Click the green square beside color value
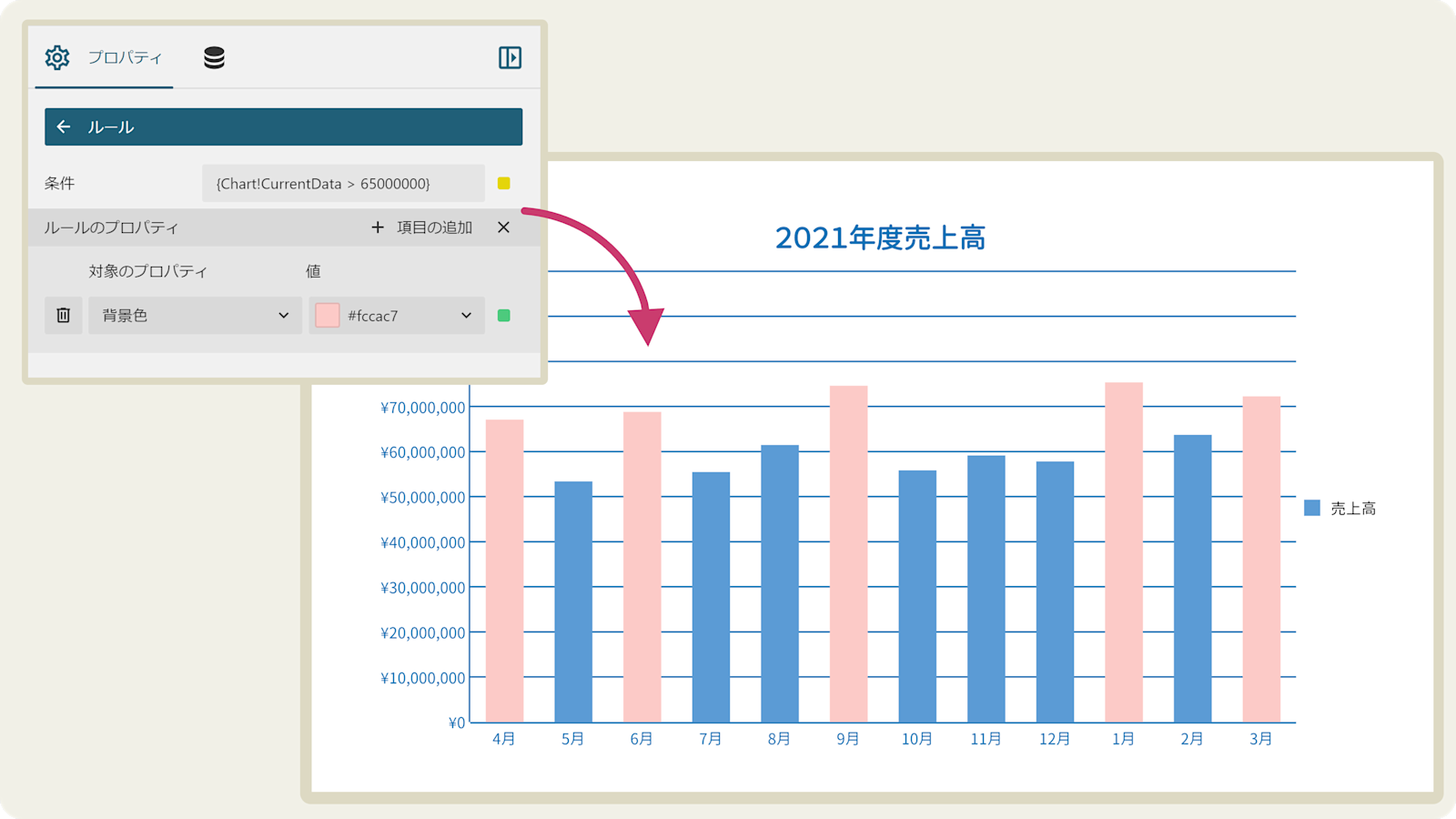The image size is (1456, 819). click(504, 315)
